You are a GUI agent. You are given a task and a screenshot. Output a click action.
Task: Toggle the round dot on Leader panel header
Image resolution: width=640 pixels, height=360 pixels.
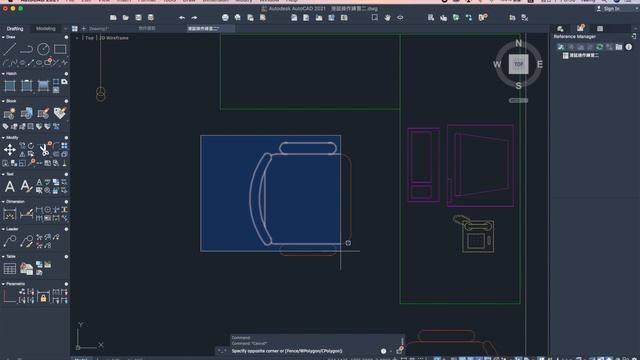pyautogui.click(x=66, y=229)
